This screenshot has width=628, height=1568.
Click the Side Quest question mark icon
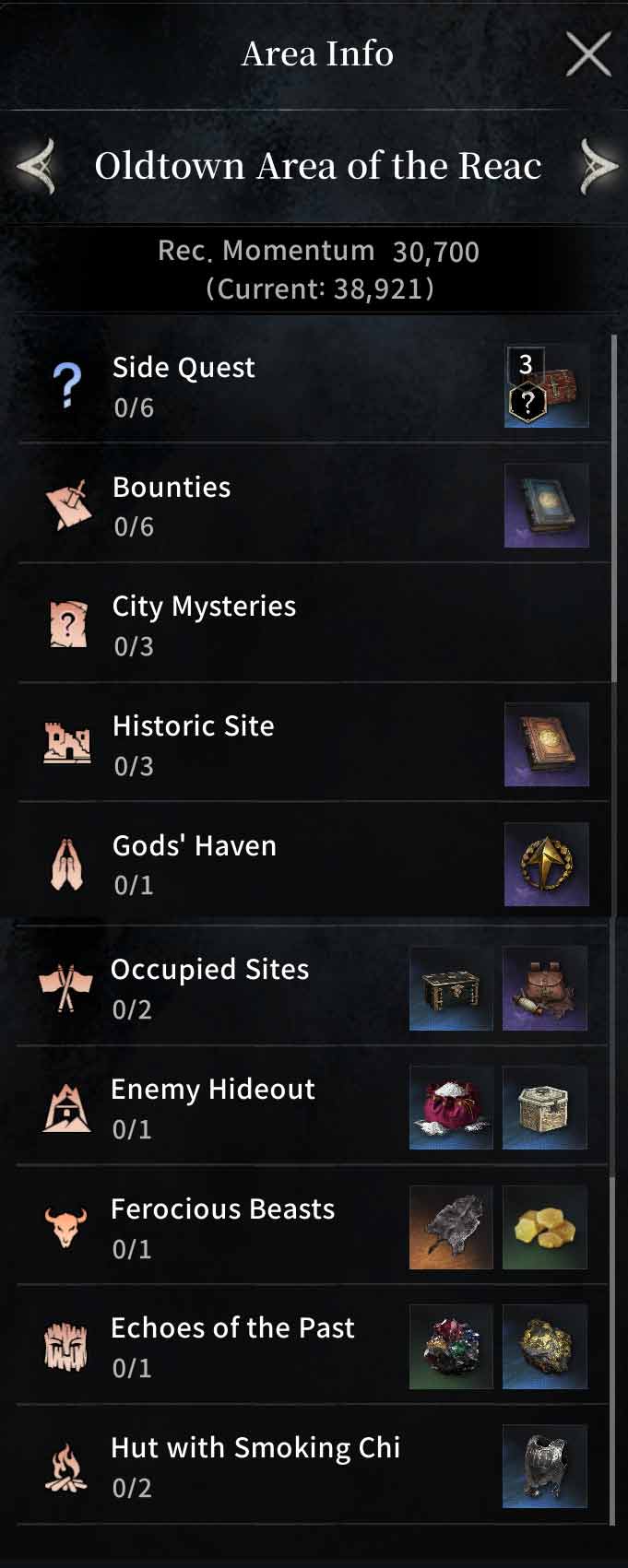tap(66, 385)
